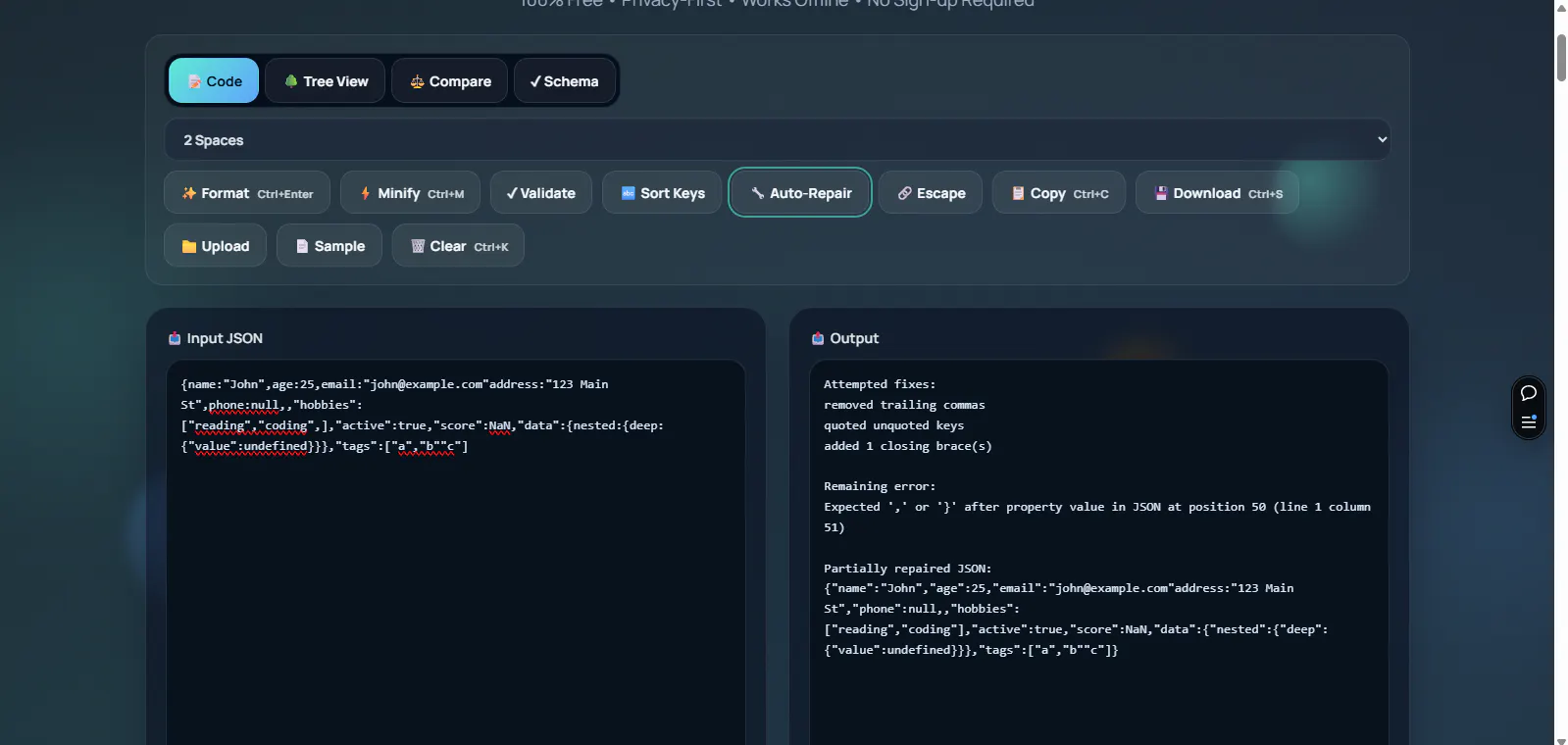Screen dimensions: 1568x745
Task: Click the Upload button
Action: tap(215, 245)
